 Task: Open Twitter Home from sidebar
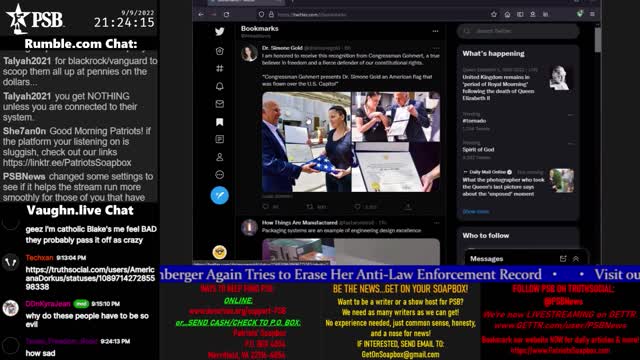pyautogui.click(x=220, y=51)
